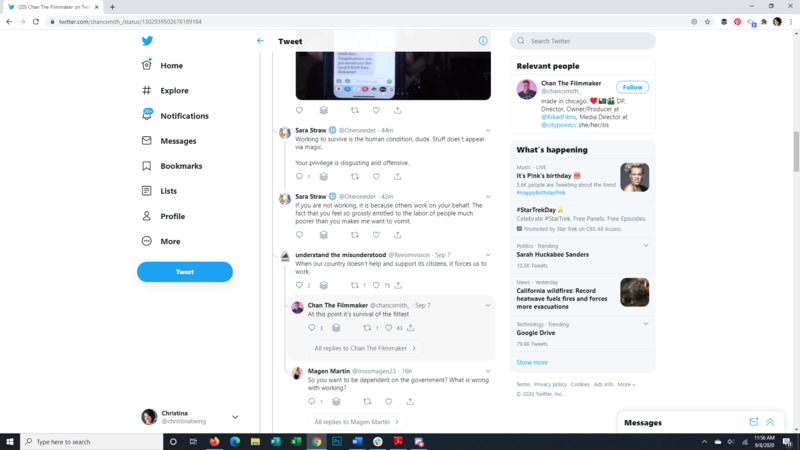
Task: Follow Chan The Filmmaker
Action: pos(632,87)
